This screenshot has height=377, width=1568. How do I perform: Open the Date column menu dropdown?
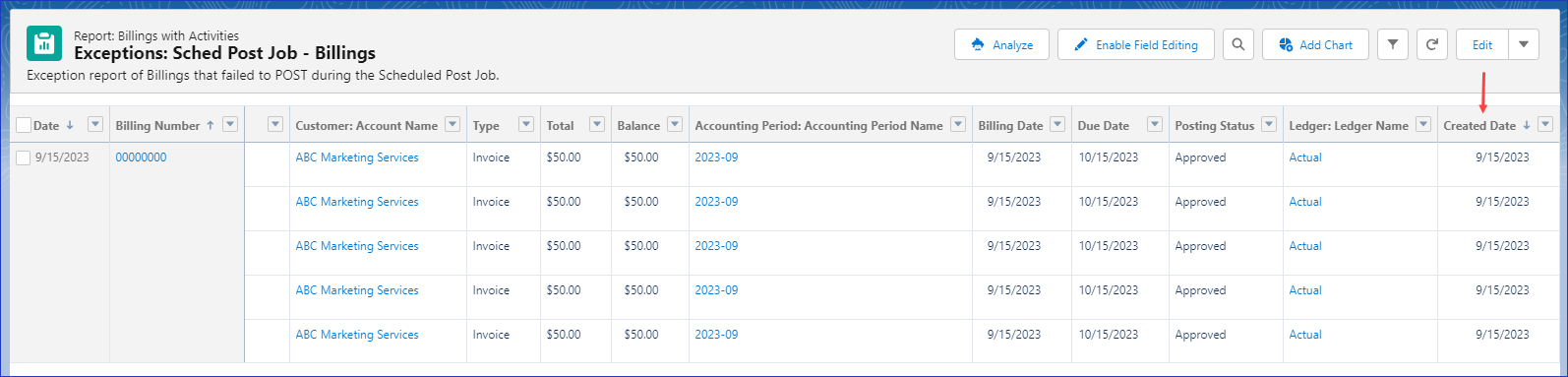tap(95, 124)
